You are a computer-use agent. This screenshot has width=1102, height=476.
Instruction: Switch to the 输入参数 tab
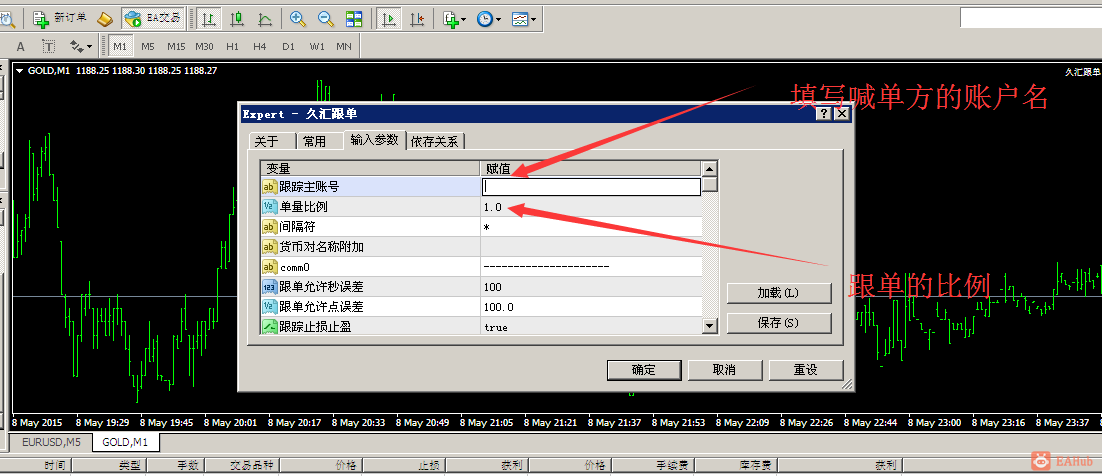(x=375, y=140)
